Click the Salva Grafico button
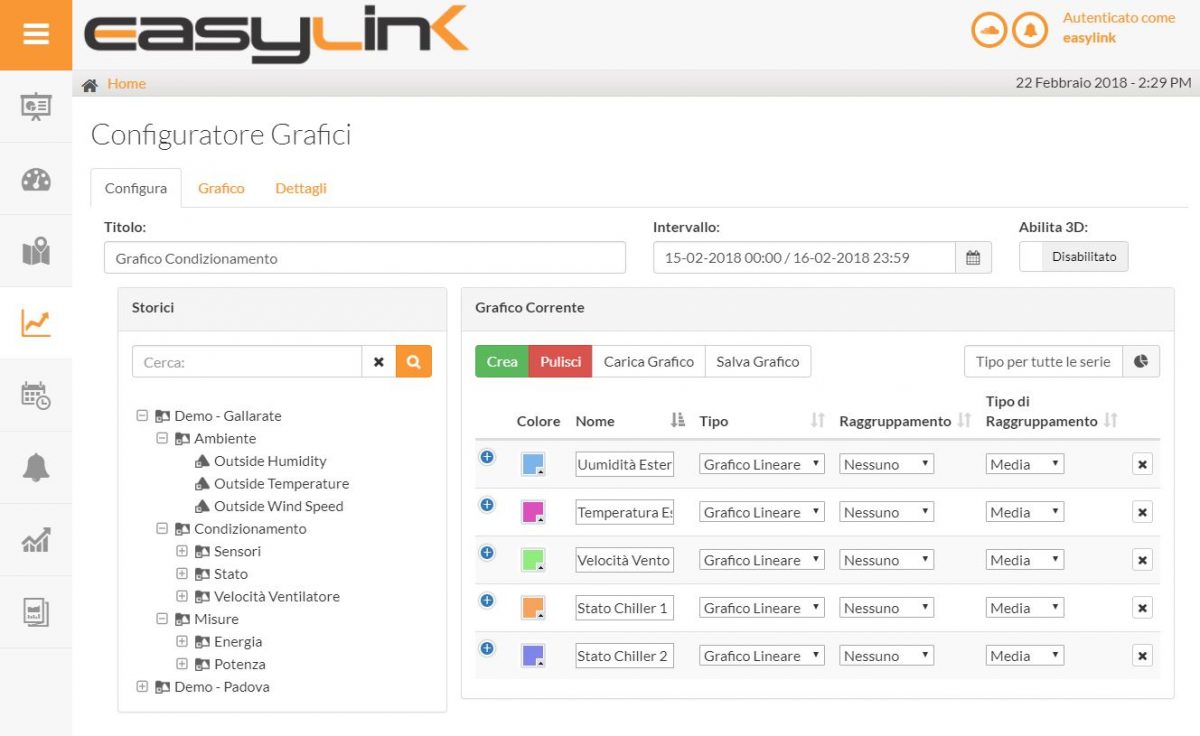Image resolution: width=1200 pixels, height=736 pixels. tap(758, 361)
